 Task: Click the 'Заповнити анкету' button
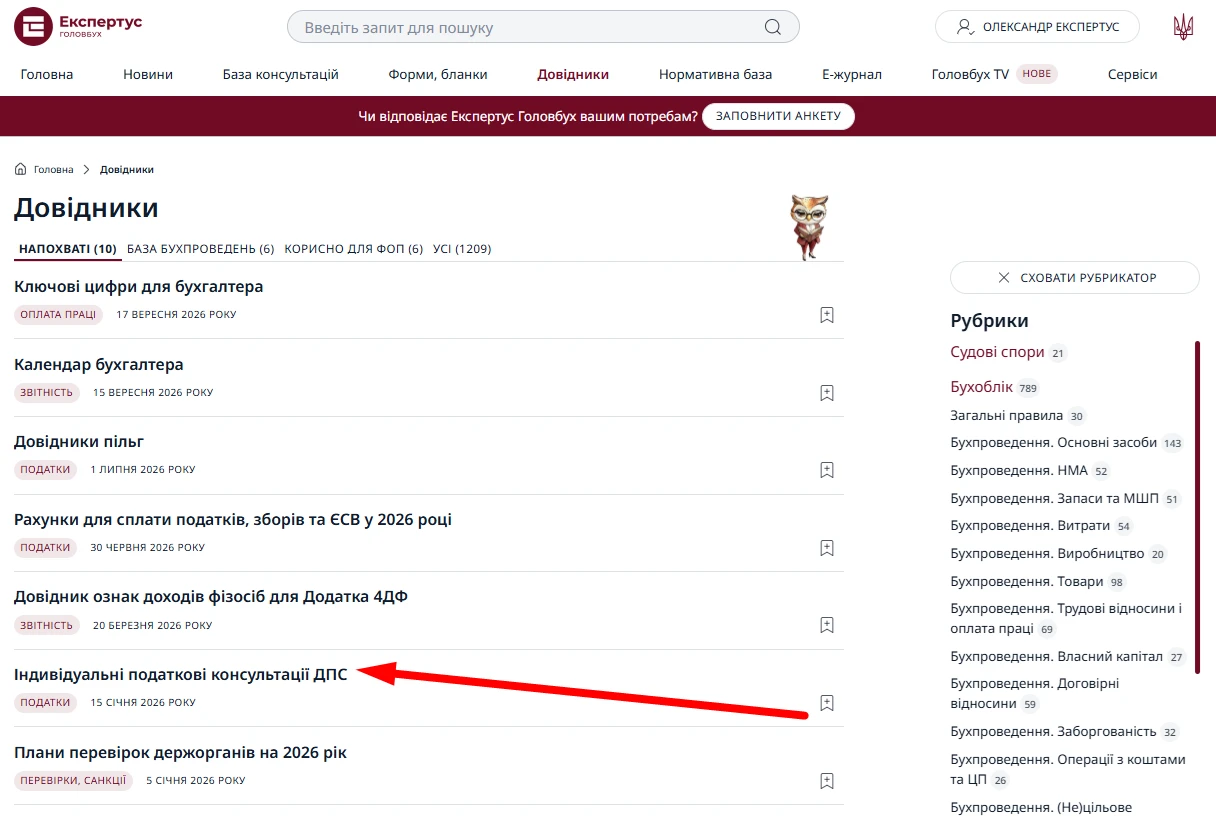pos(779,116)
